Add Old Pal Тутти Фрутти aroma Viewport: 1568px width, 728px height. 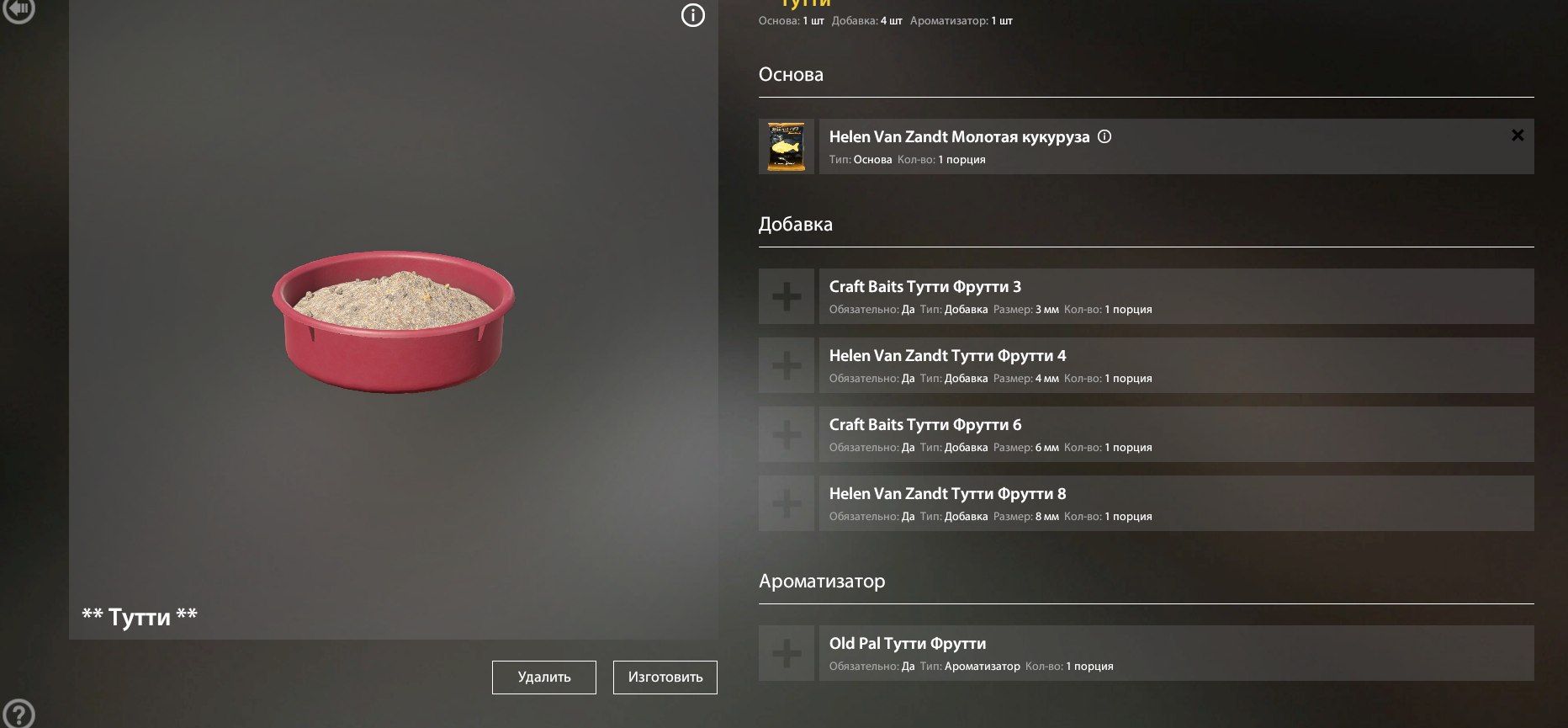tap(787, 653)
